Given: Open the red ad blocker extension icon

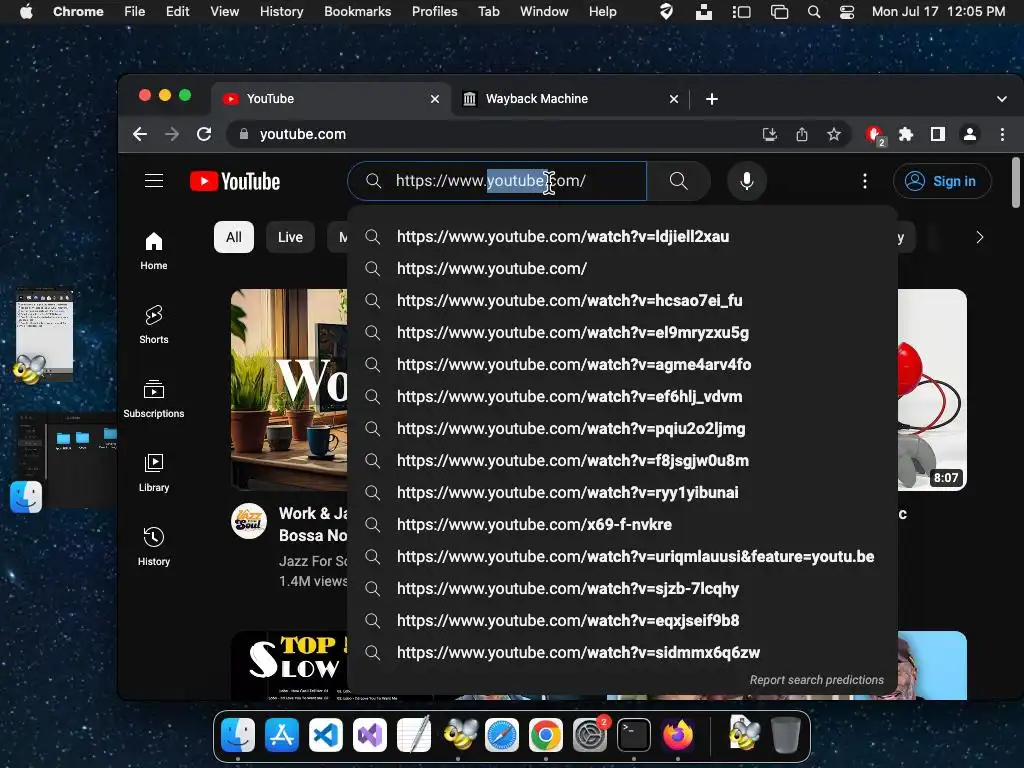Looking at the screenshot, I should pos(874,135).
